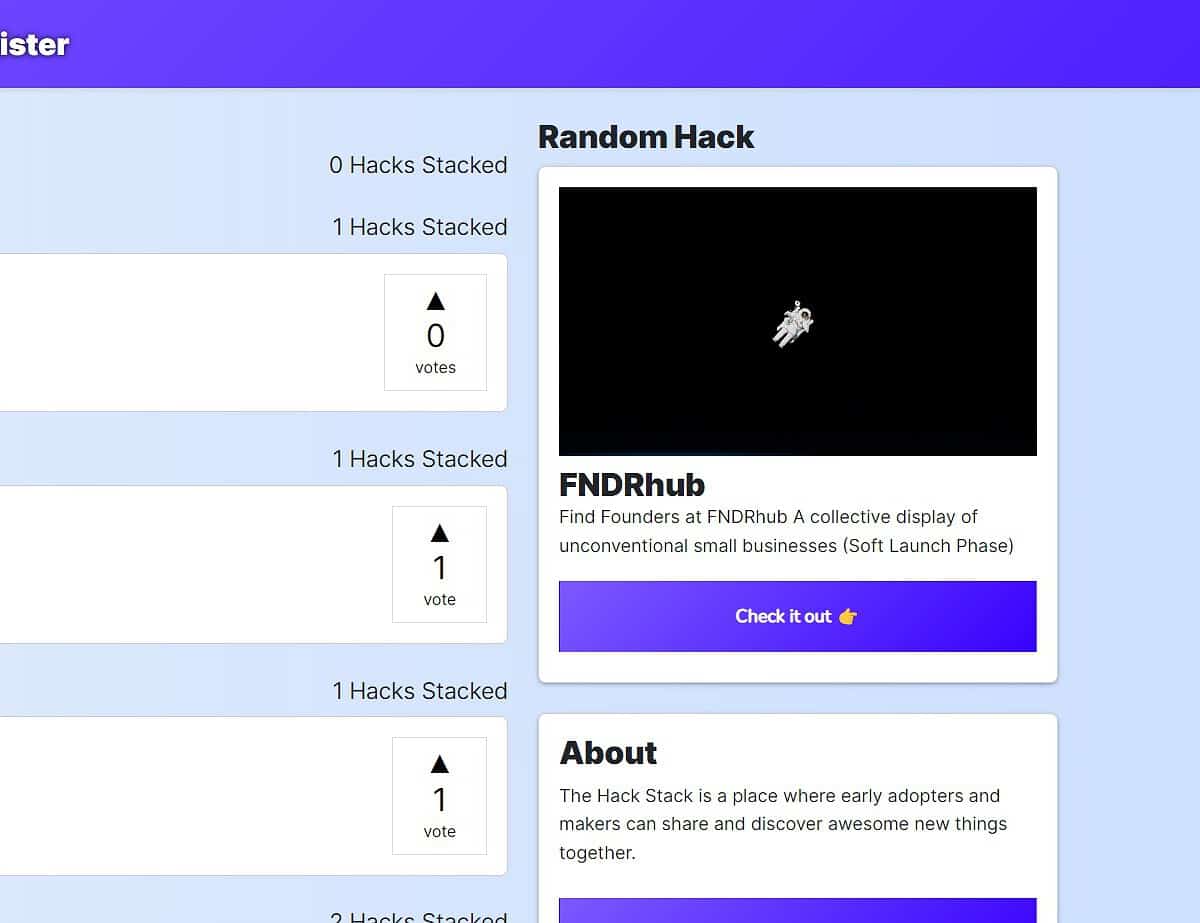Image resolution: width=1200 pixels, height=923 pixels.
Task: Expand the 2 Hacks Stacked section at bottom
Action: (x=419, y=915)
